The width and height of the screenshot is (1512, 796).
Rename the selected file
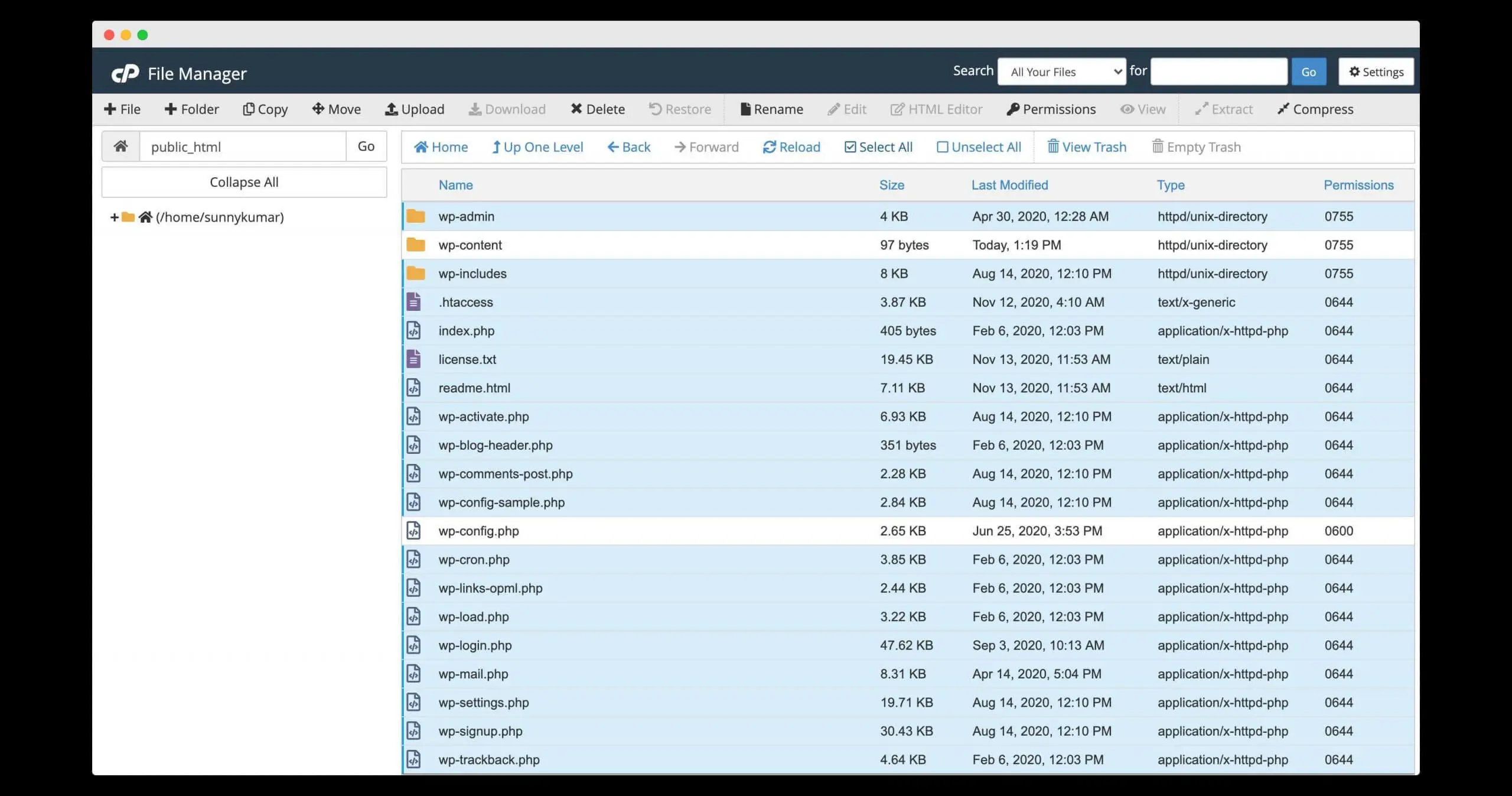coord(771,109)
